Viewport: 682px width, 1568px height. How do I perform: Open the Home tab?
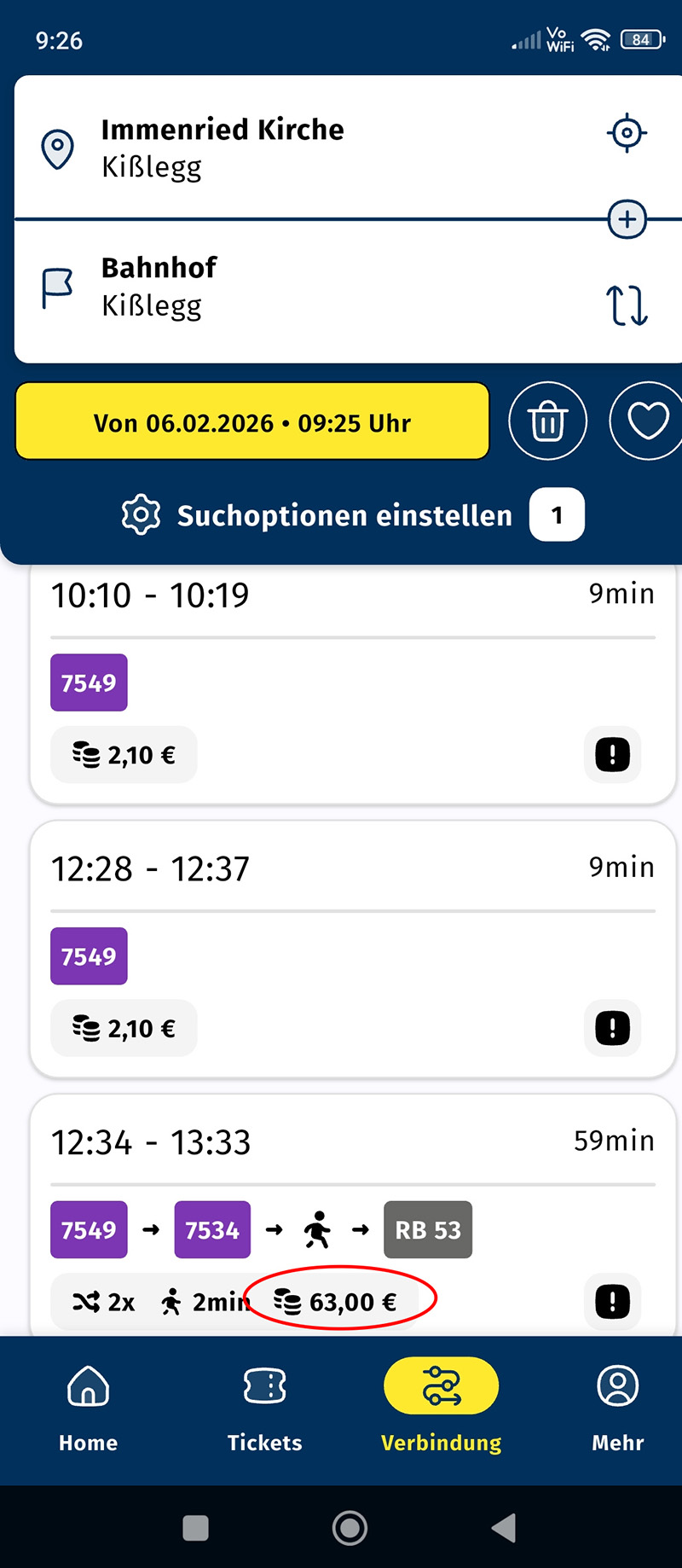click(x=88, y=1408)
